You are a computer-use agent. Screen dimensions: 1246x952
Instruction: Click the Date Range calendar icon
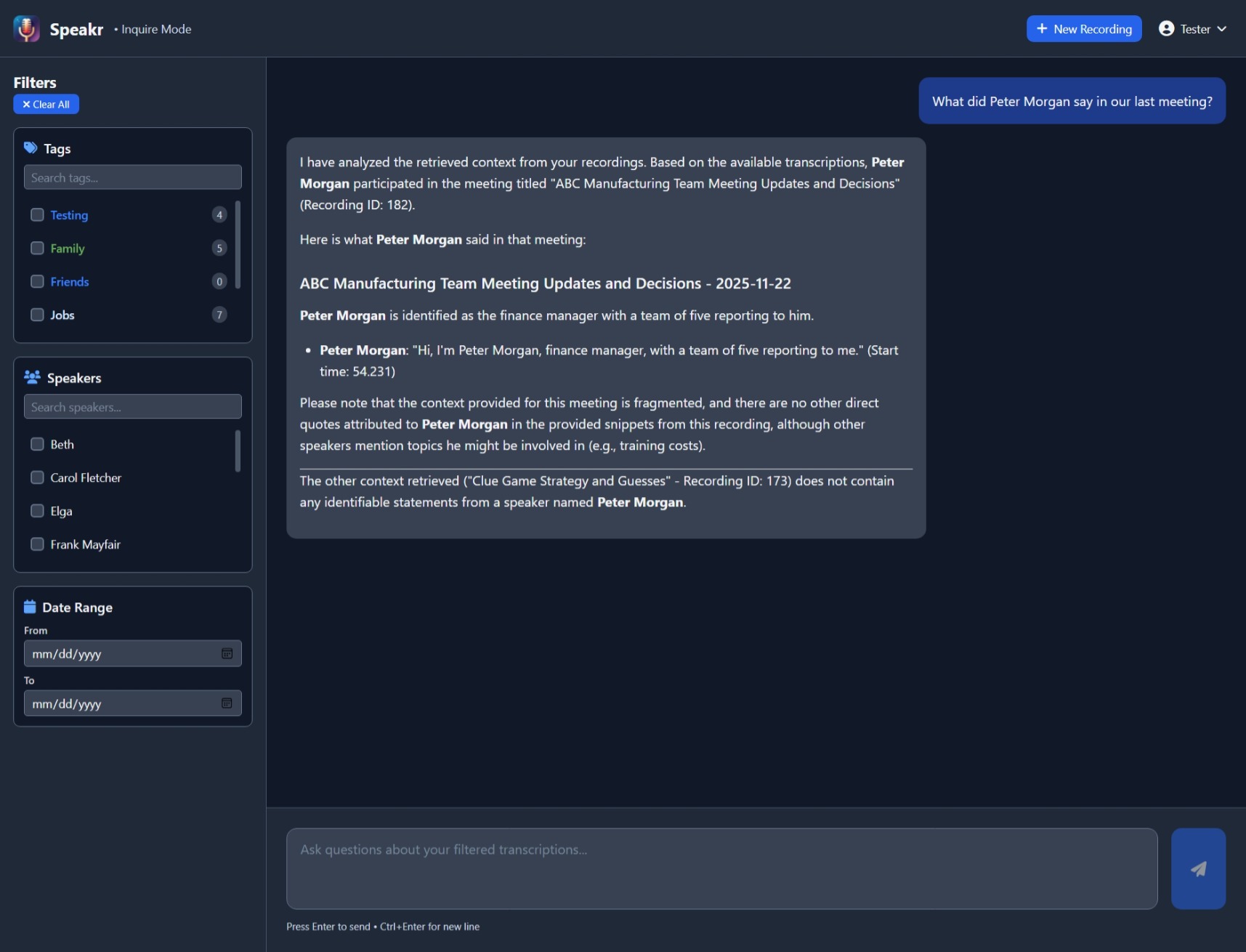click(x=30, y=605)
